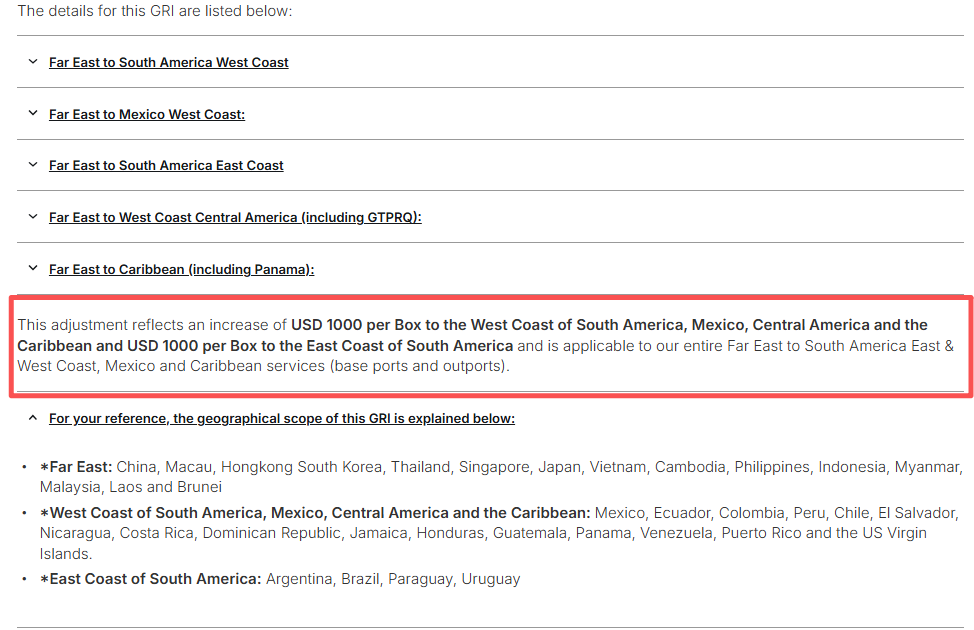Expand the Far East to Mexico West Coast section title
The width and height of the screenshot is (974, 630).
(147, 114)
